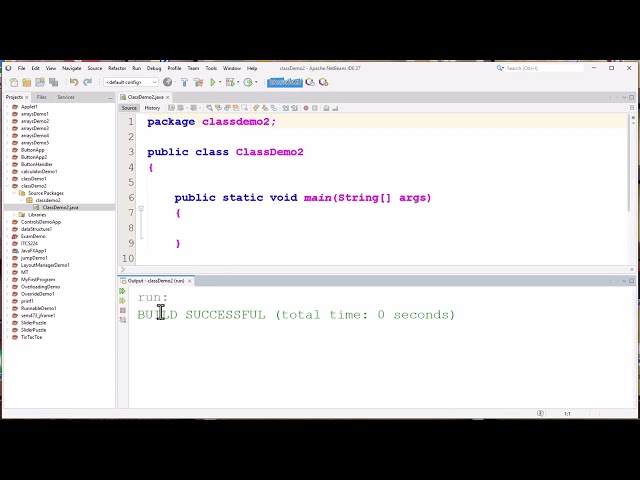Open the File menu

[22, 68]
